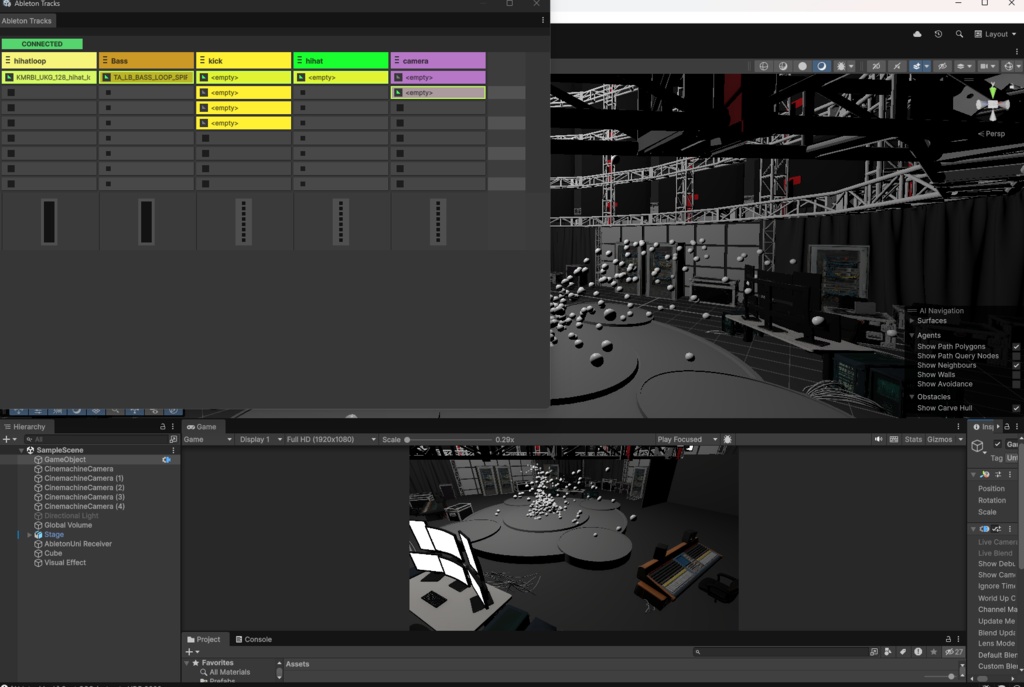Toggle Game view mute audio icon
The height and width of the screenshot is (687, 1024).
coord(878,439)
